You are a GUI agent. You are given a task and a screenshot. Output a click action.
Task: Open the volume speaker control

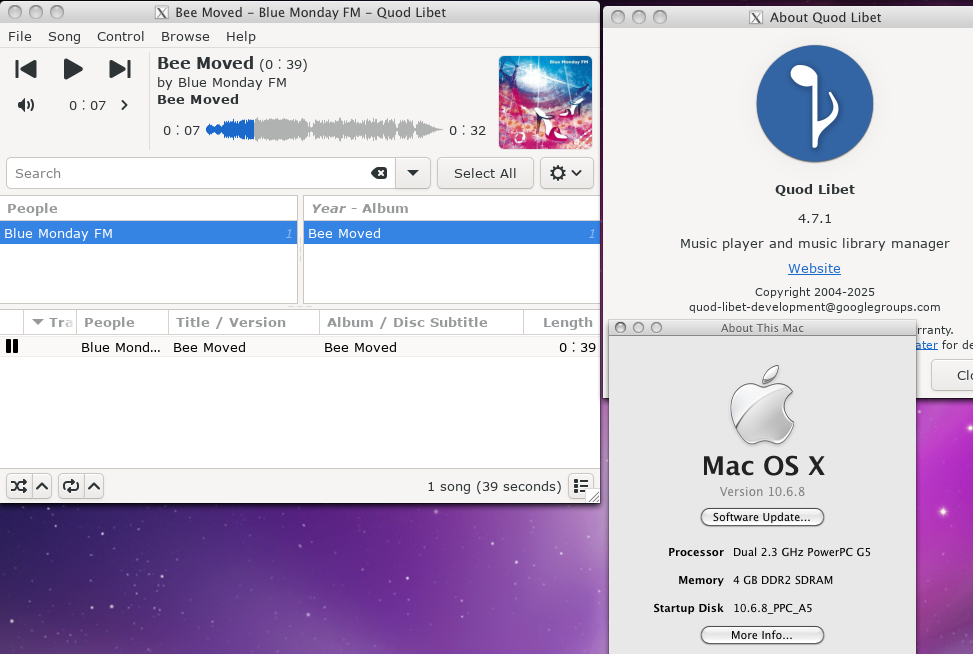coord(25,105)
